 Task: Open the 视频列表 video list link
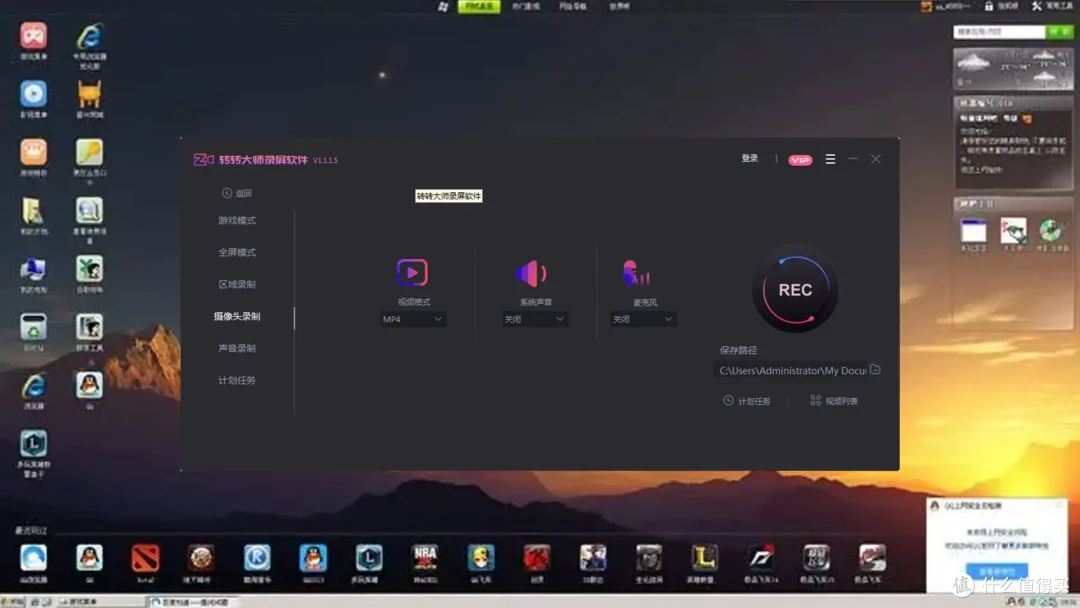(834, 401)
